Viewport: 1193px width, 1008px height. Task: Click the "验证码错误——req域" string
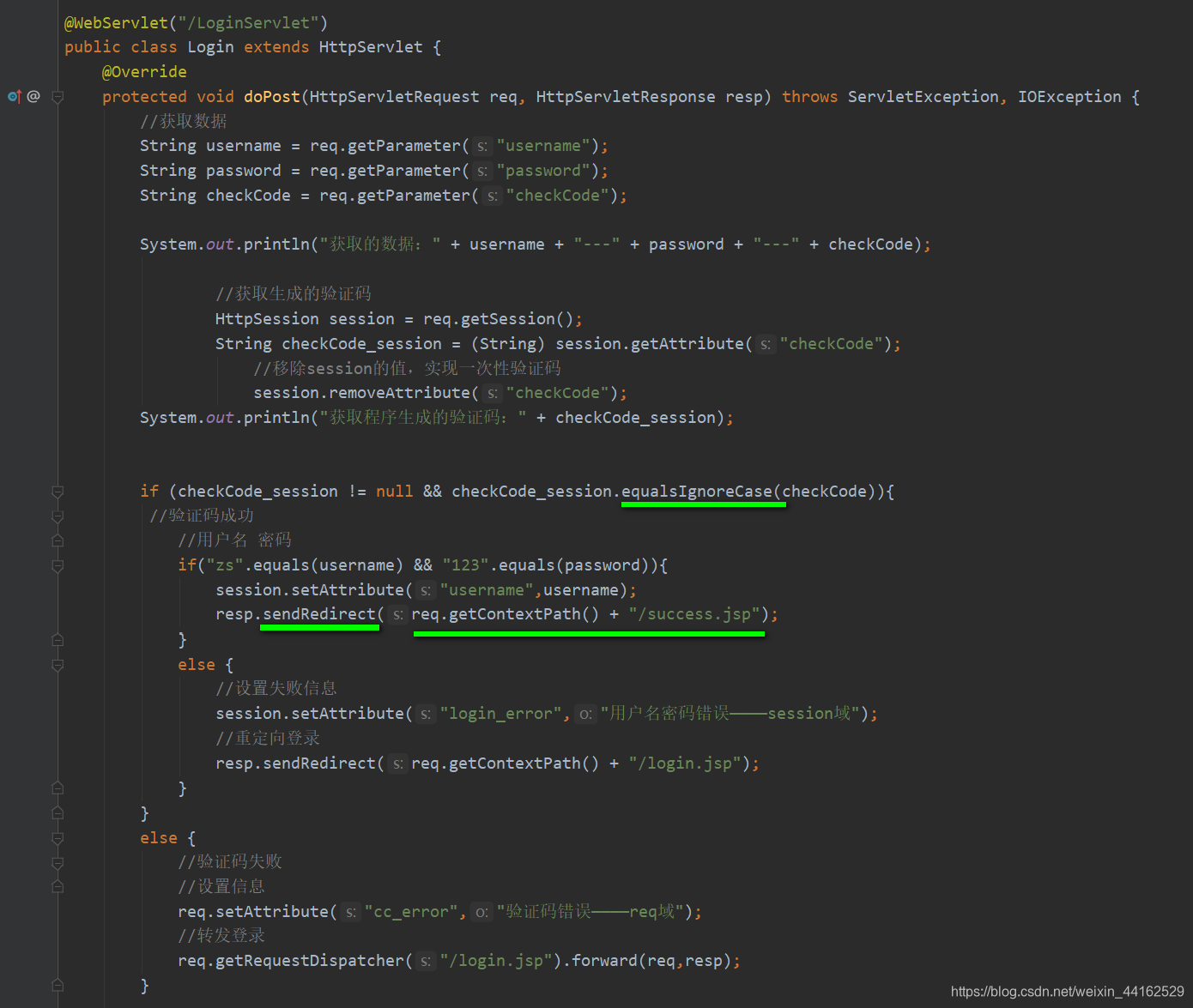pyautogui.click(x=590, y=912)
